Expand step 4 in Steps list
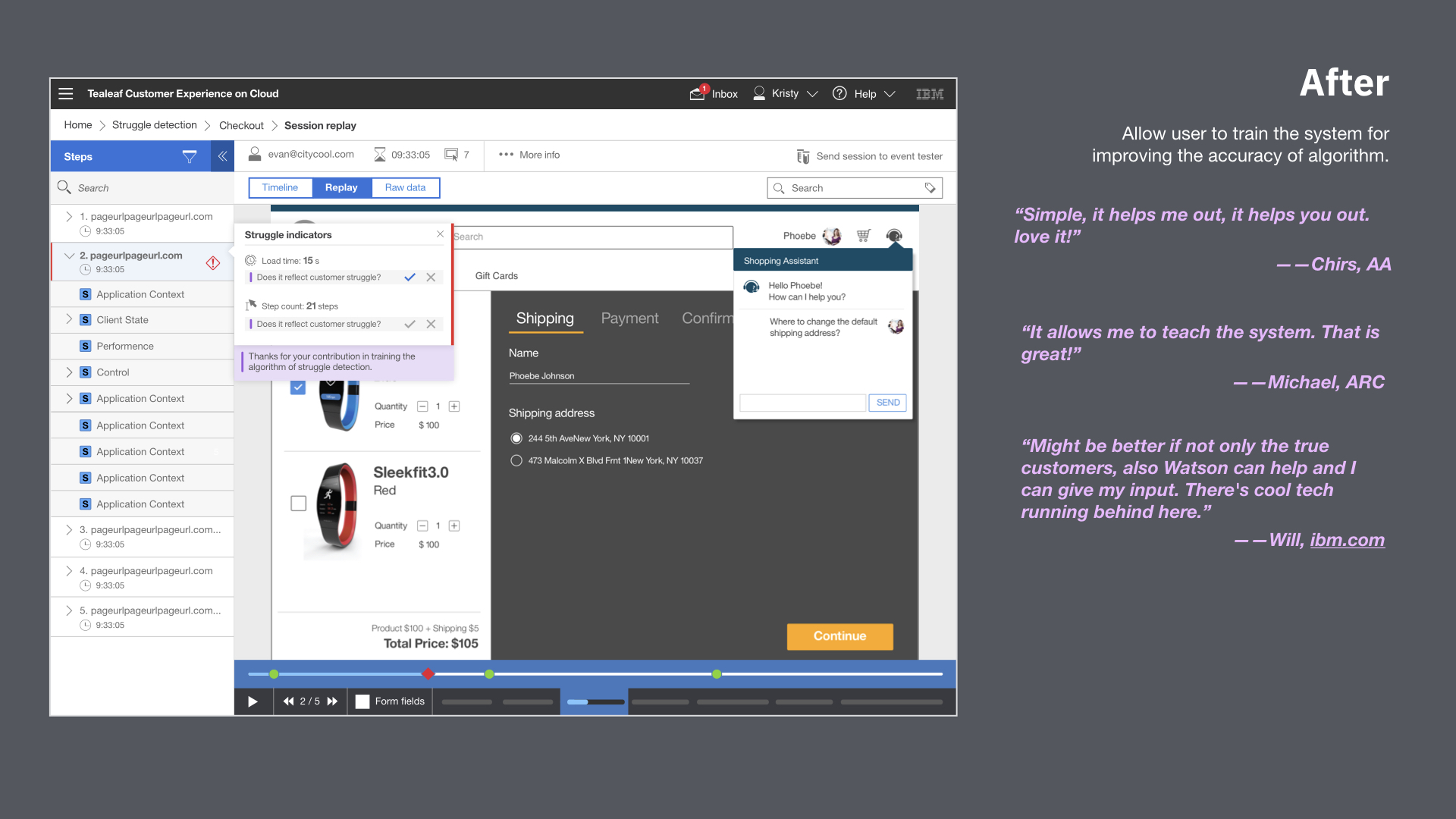Image resolution: width=1456 pixels, height=819 pixels. [69, 570]
